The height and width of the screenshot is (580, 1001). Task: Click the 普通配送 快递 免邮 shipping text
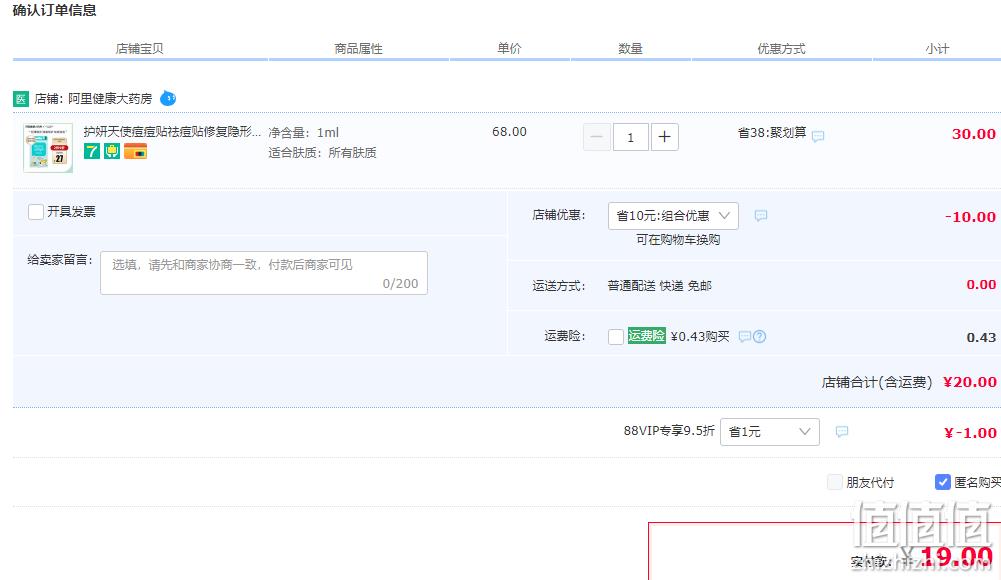click(659, 286)
